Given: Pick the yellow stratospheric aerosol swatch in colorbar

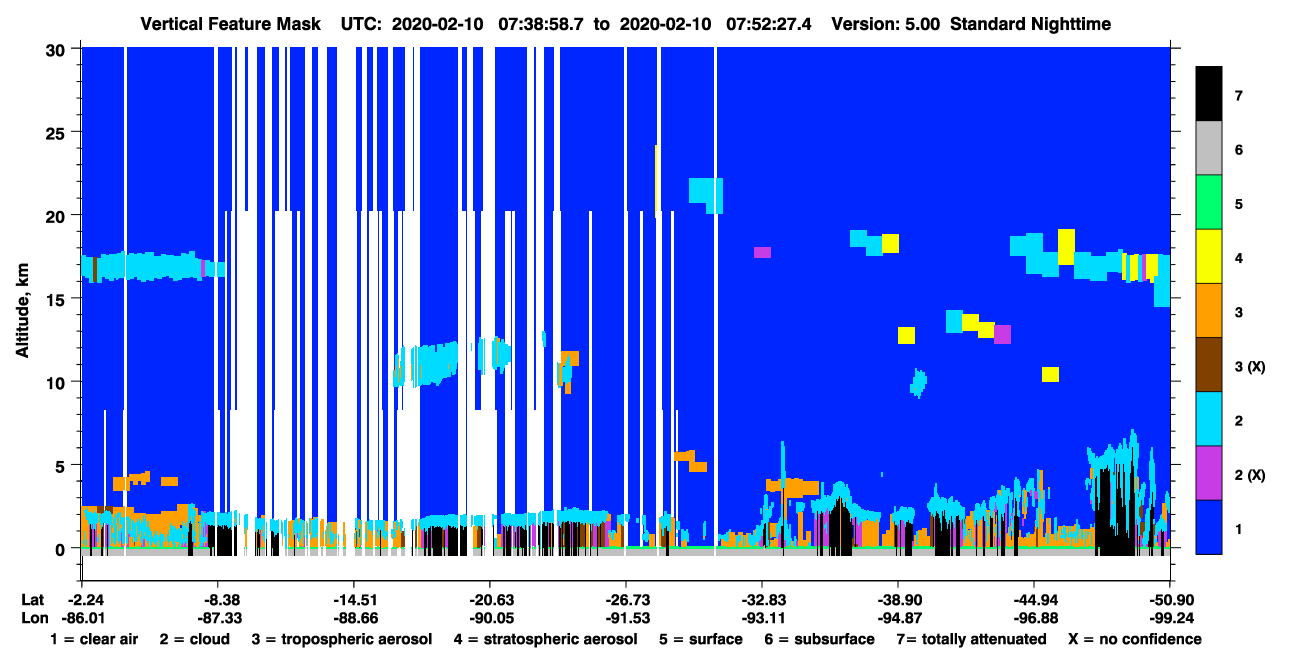Looking at the screenshot, I should [x=1209, y=257].
